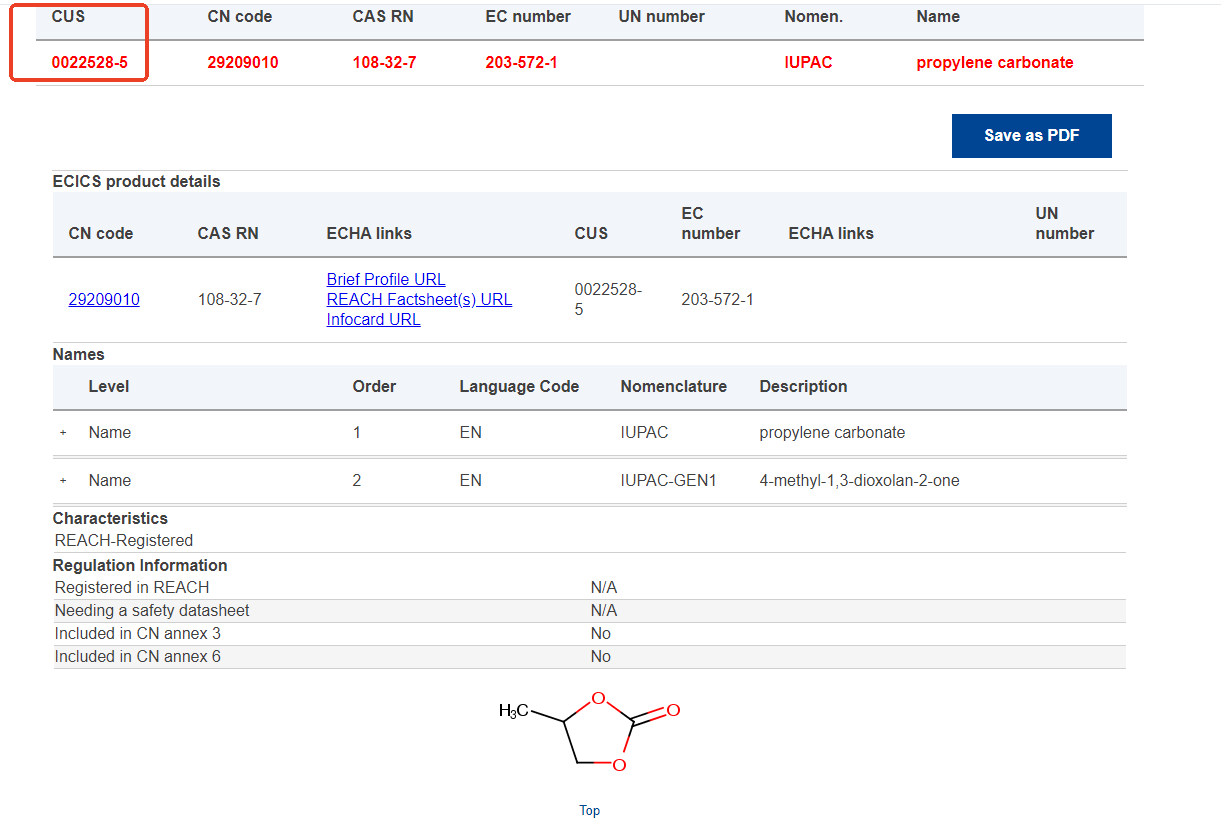The width and height of the screenshot is (1221, 831).
Task: Click the red EC number 203-572-1
Action: tap(521, 63)
